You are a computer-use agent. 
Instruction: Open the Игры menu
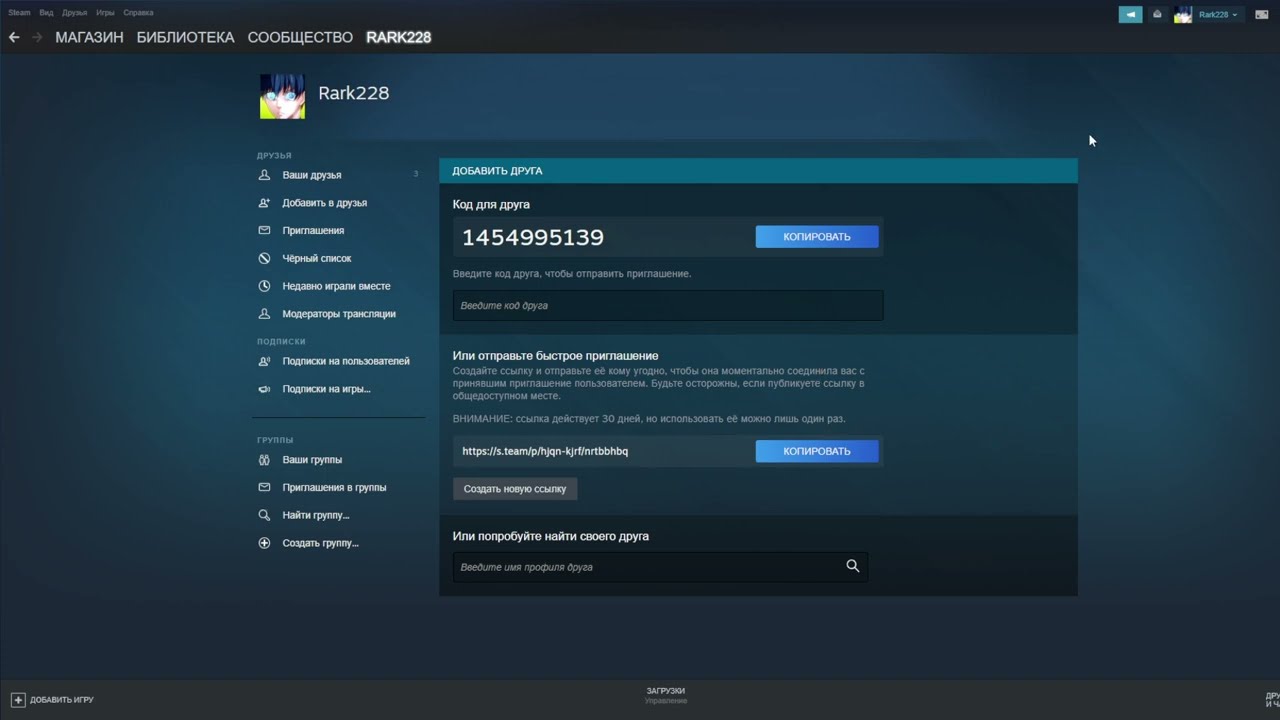105,13
